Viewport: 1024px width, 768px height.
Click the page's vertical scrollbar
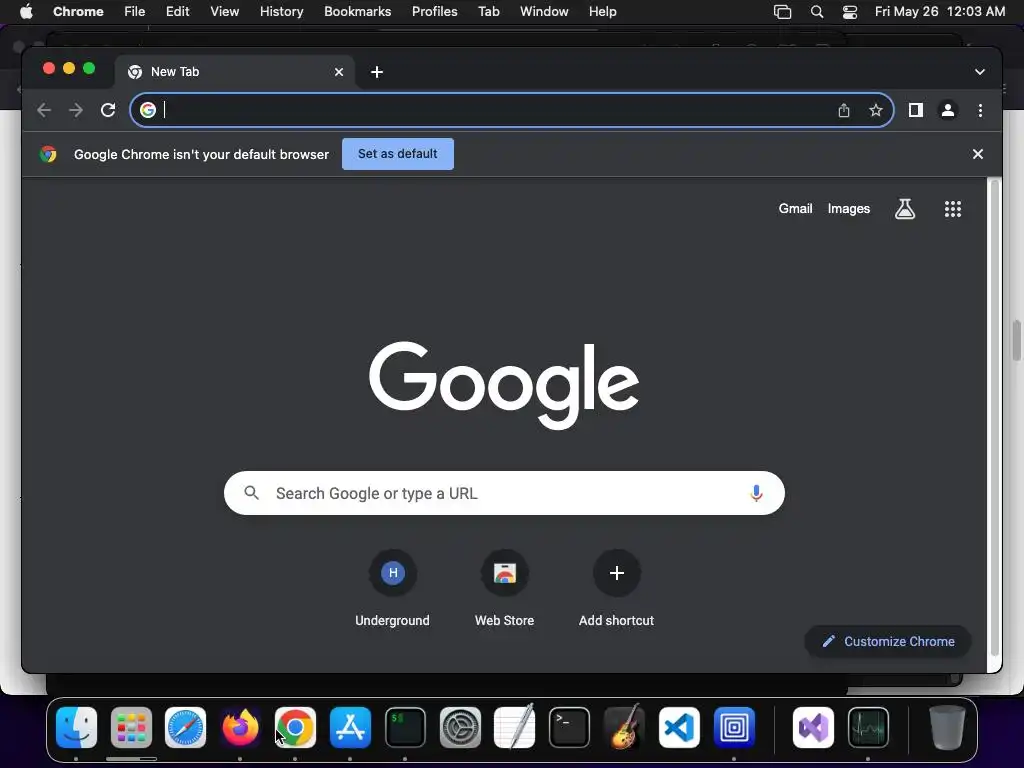point(995,418)
